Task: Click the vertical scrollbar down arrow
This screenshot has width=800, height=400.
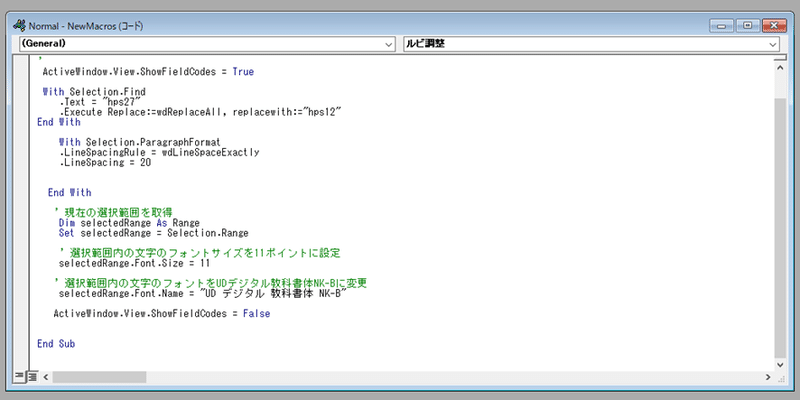Action: tap(780, 364)
